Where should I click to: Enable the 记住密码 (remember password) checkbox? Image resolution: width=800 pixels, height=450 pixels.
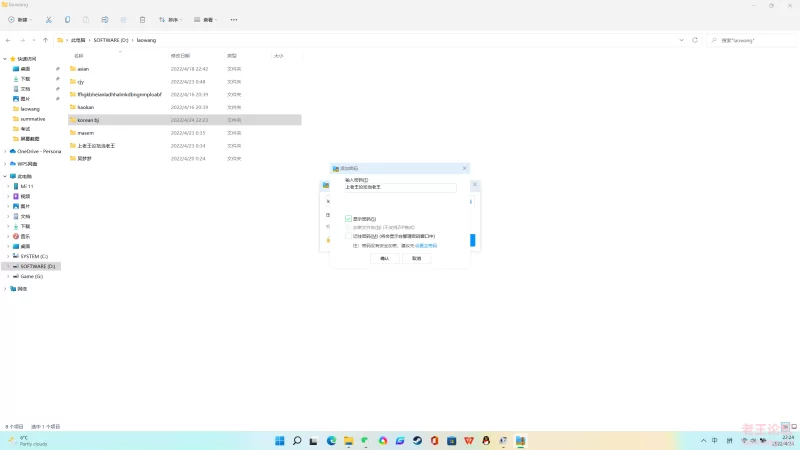(348, 236)
